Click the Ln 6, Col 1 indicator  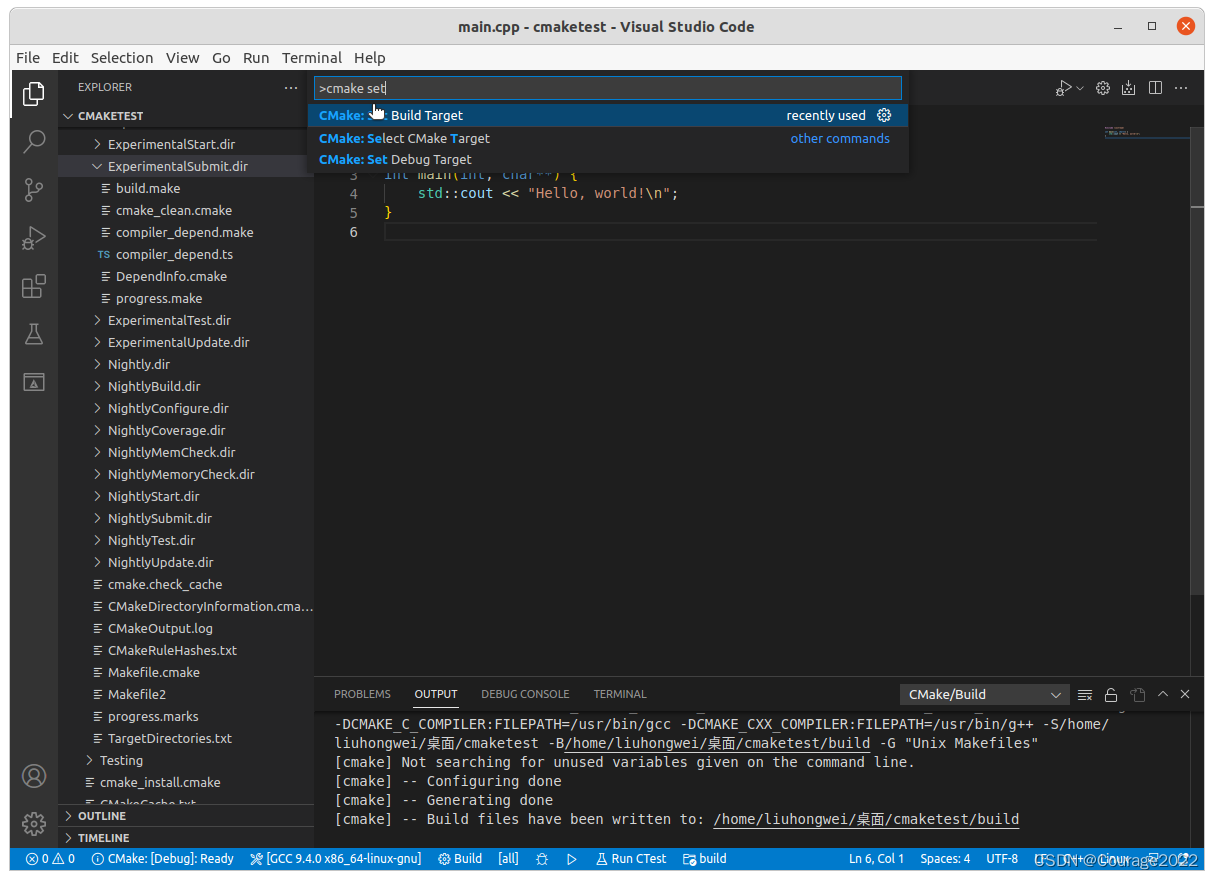click(876, 859)
